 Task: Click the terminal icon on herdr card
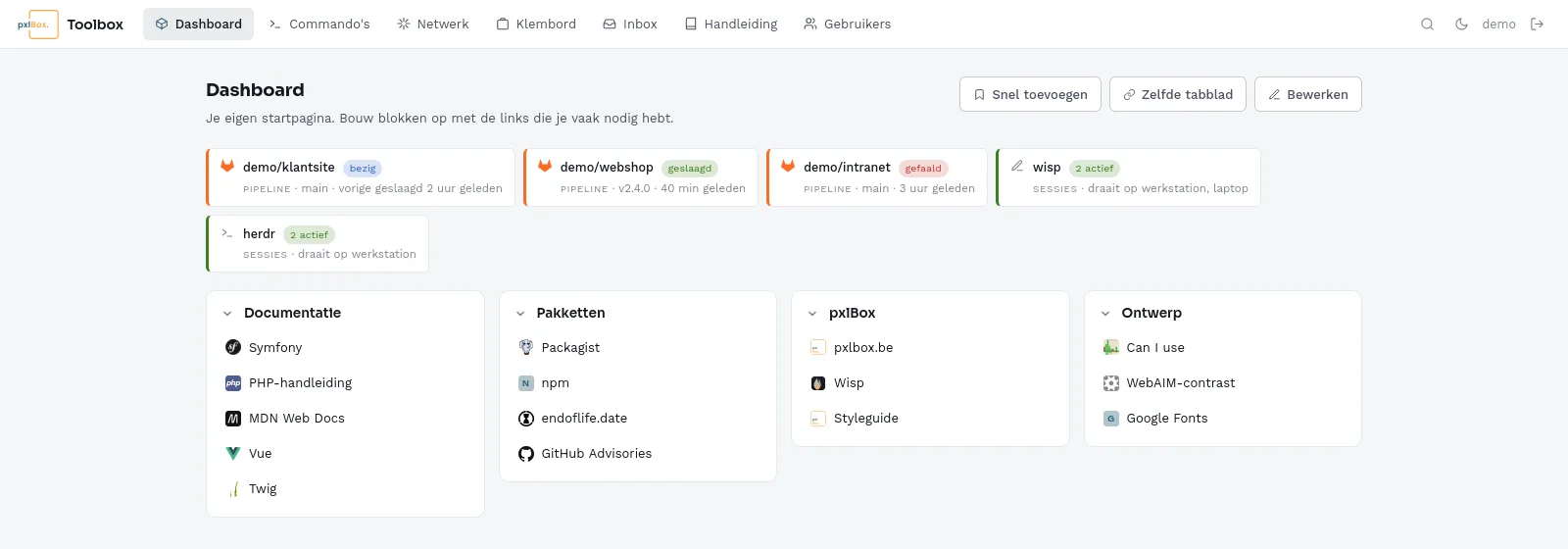pos(227,233)
